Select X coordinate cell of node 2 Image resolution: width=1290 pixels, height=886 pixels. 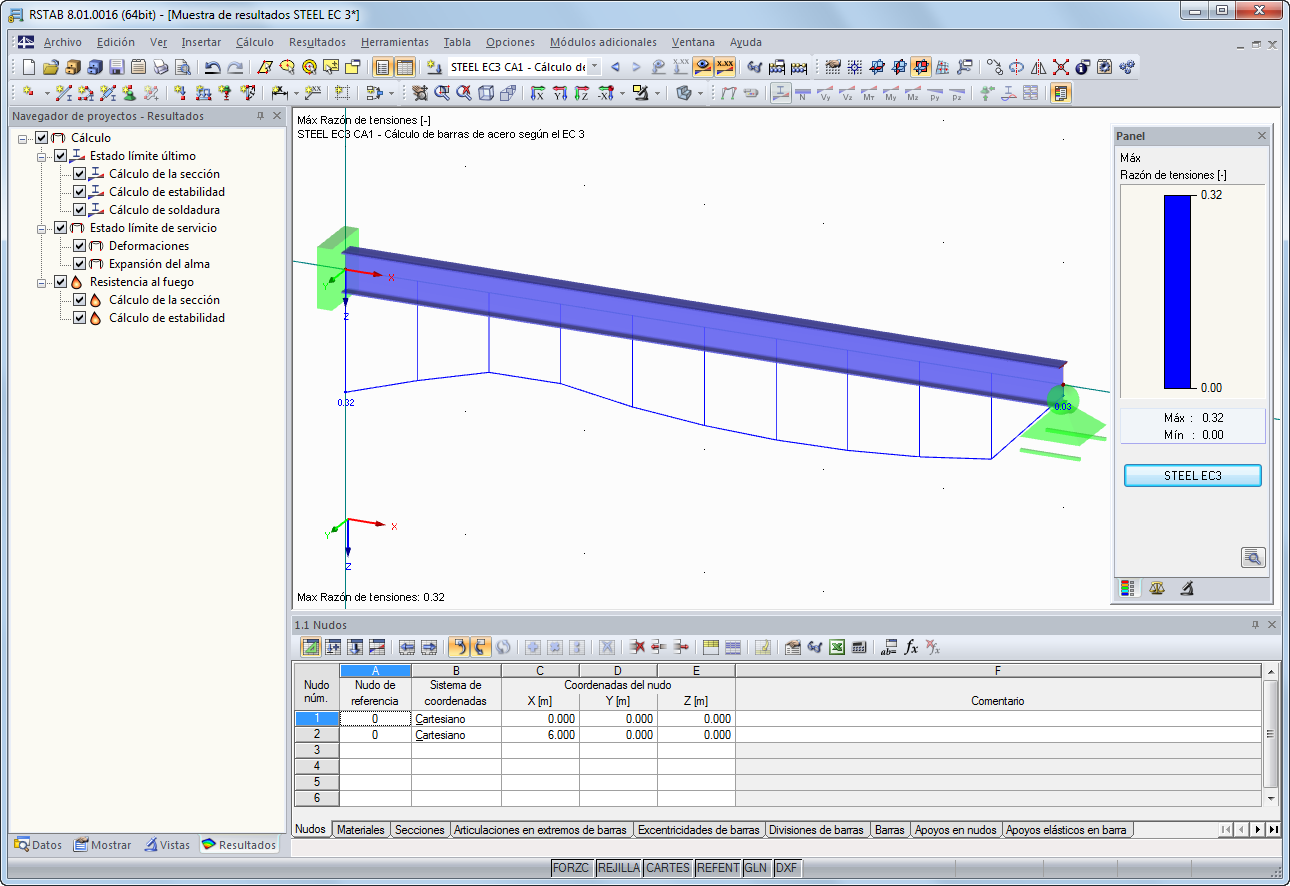[x=540, y=735]
